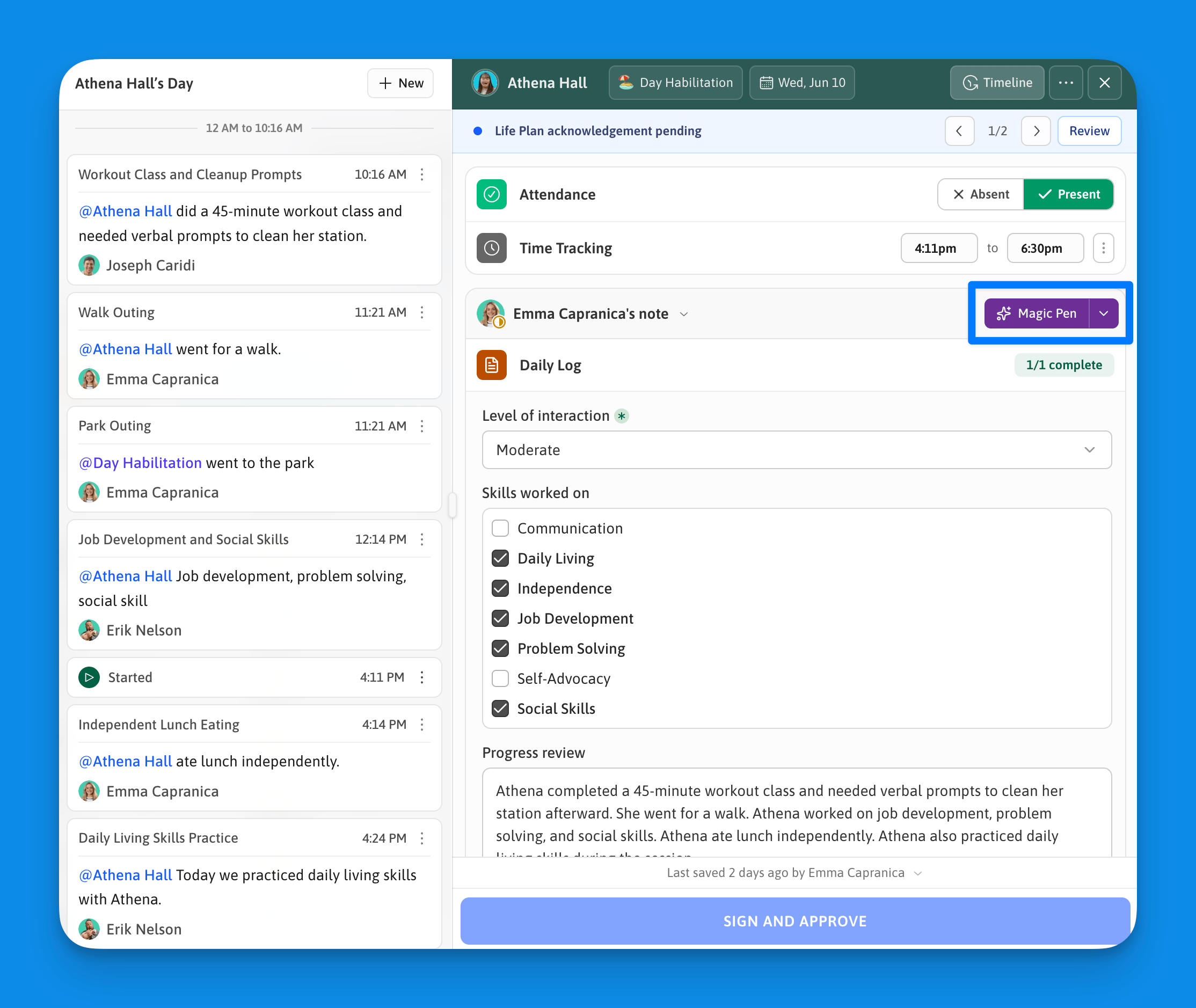Click Erik Nelson's avatar on Job Development card

point(89,630)
